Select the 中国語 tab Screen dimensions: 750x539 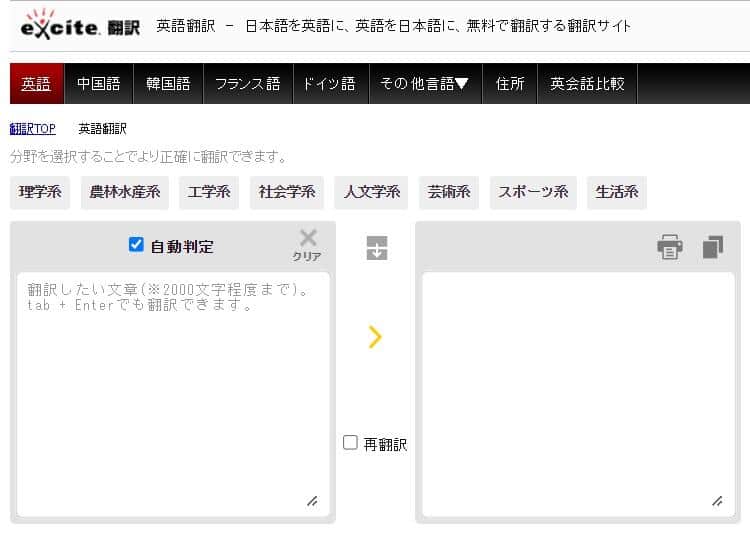click(x=98, y=84)
